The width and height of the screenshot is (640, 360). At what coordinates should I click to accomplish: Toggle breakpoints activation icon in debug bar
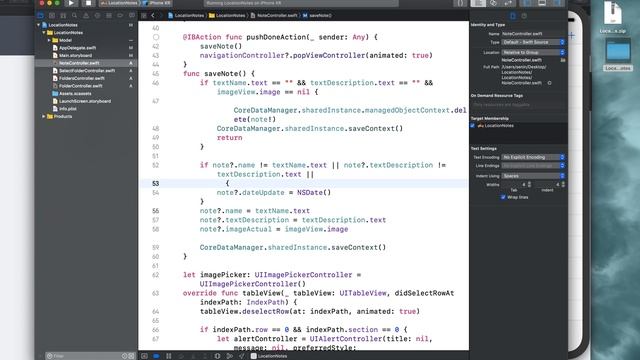(x=156, y=356)
